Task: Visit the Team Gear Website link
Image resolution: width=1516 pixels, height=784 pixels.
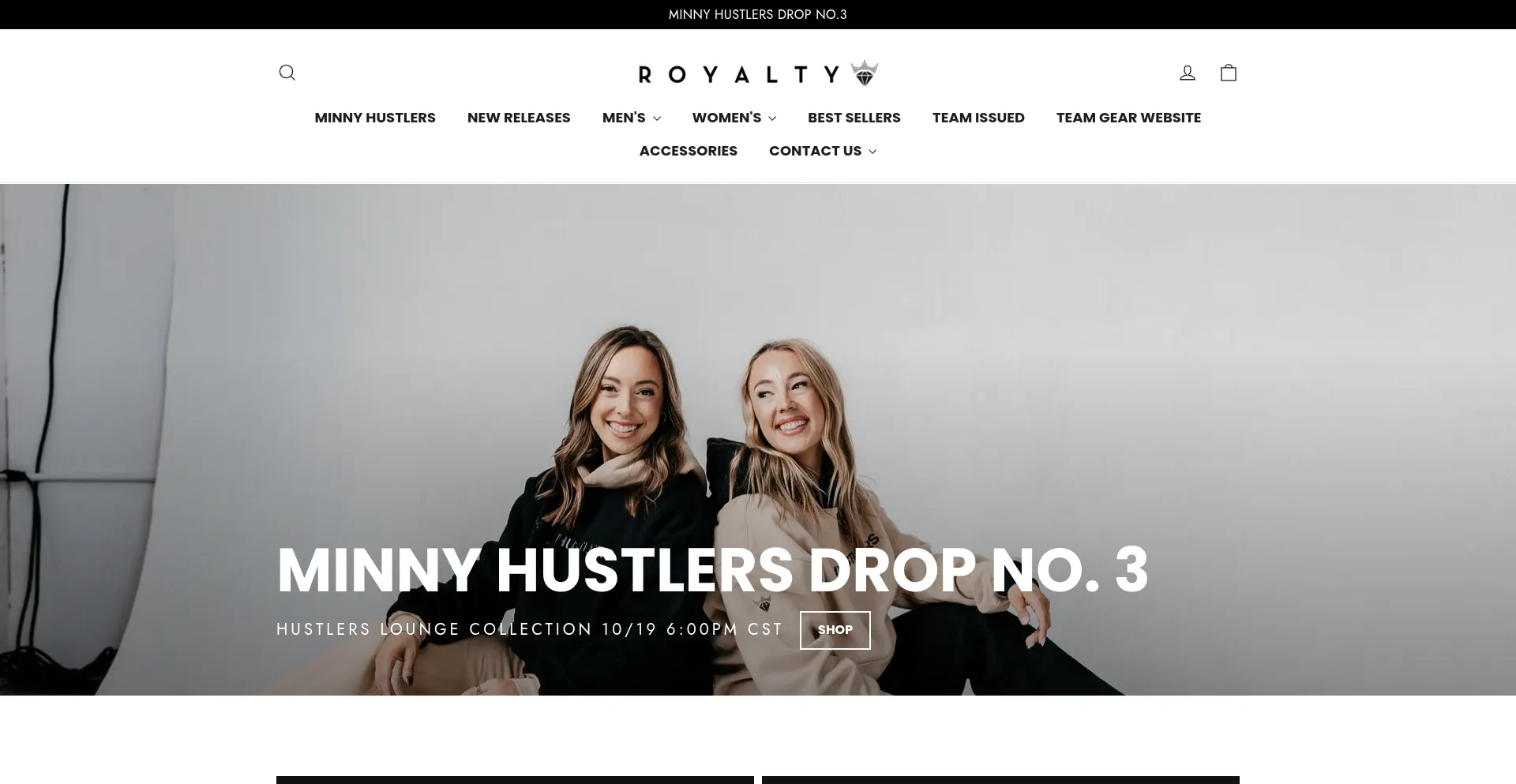Action: (x=1128, y=118)
